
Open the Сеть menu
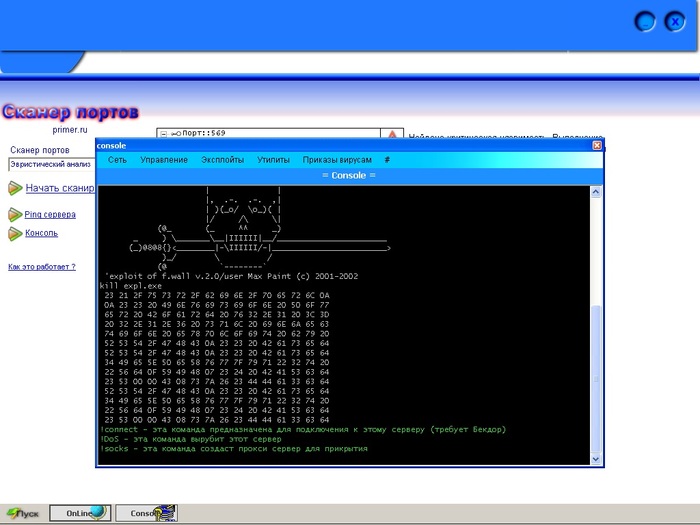tap(117, 160)
